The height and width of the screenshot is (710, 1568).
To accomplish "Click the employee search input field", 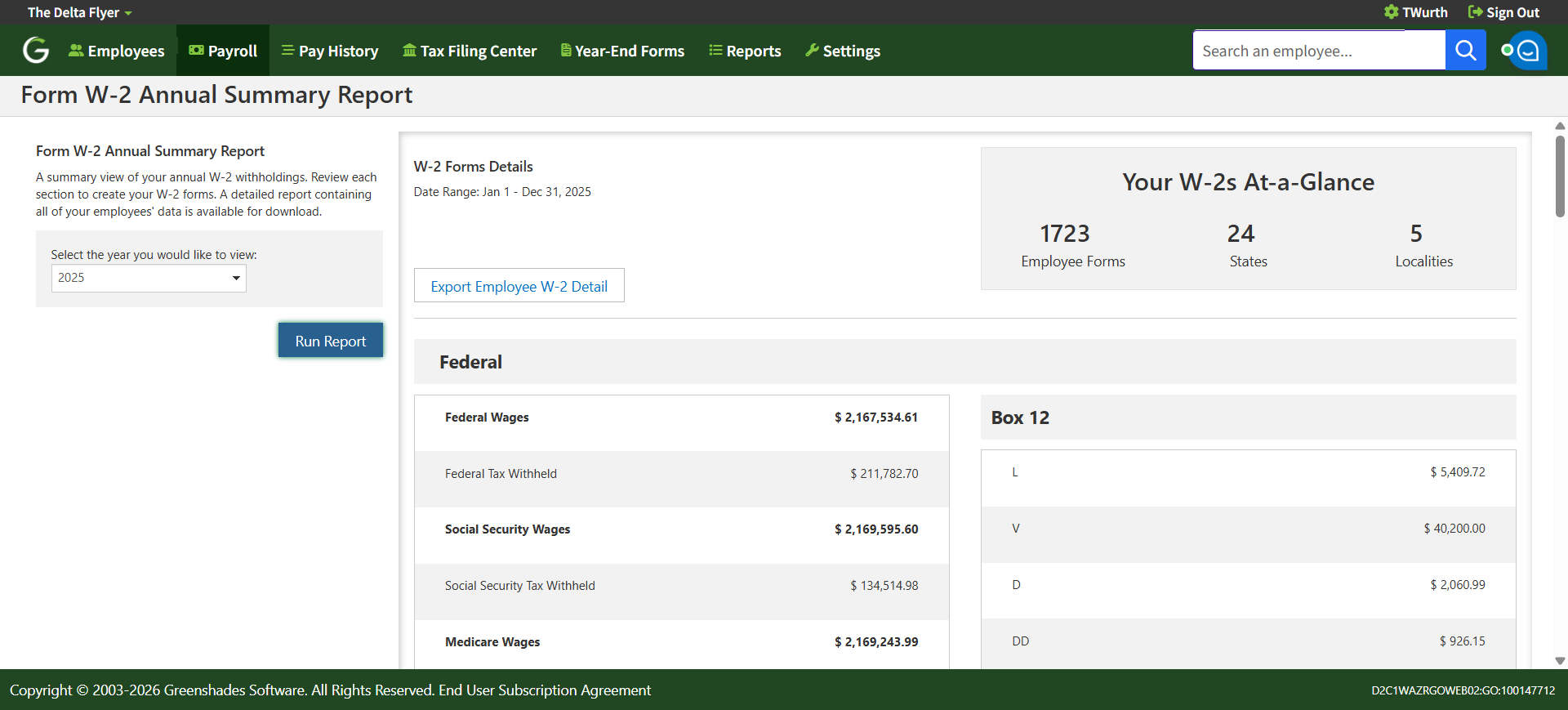I will point(1318,51).
